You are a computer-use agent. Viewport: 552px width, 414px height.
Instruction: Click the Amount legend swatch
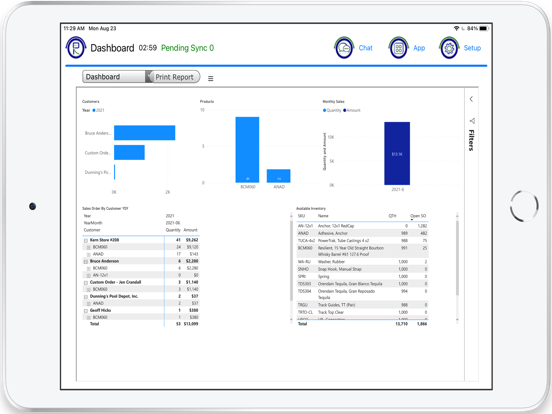click(345, 110)
